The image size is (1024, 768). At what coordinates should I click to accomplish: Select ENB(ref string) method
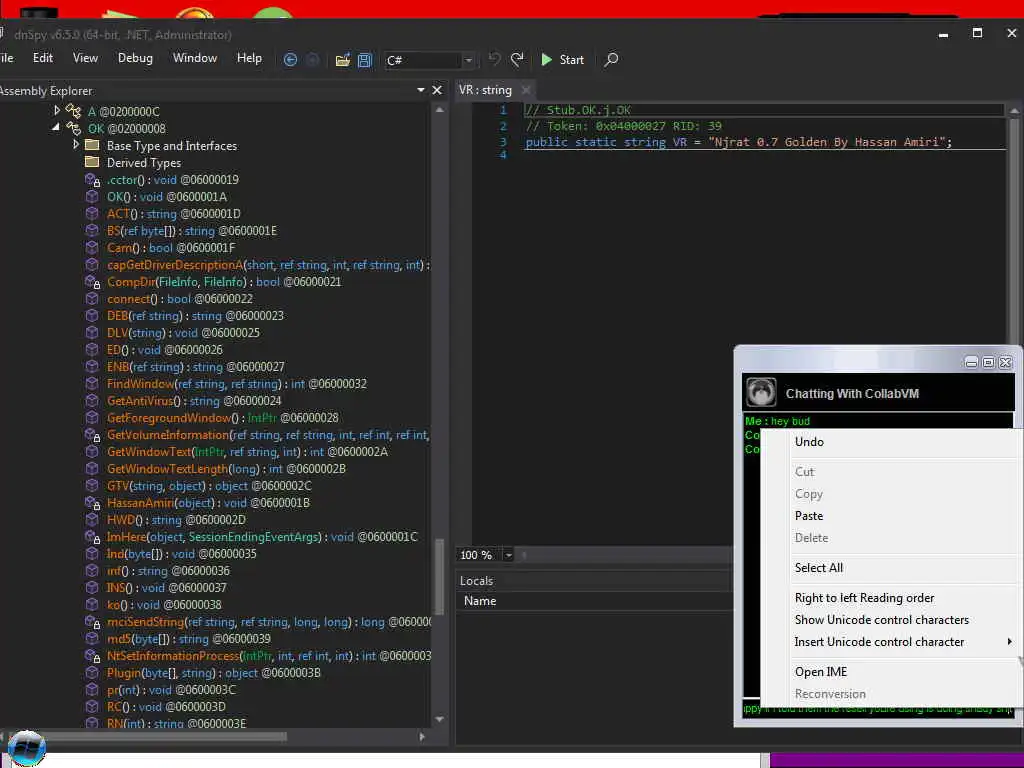[x=196, y=366]
